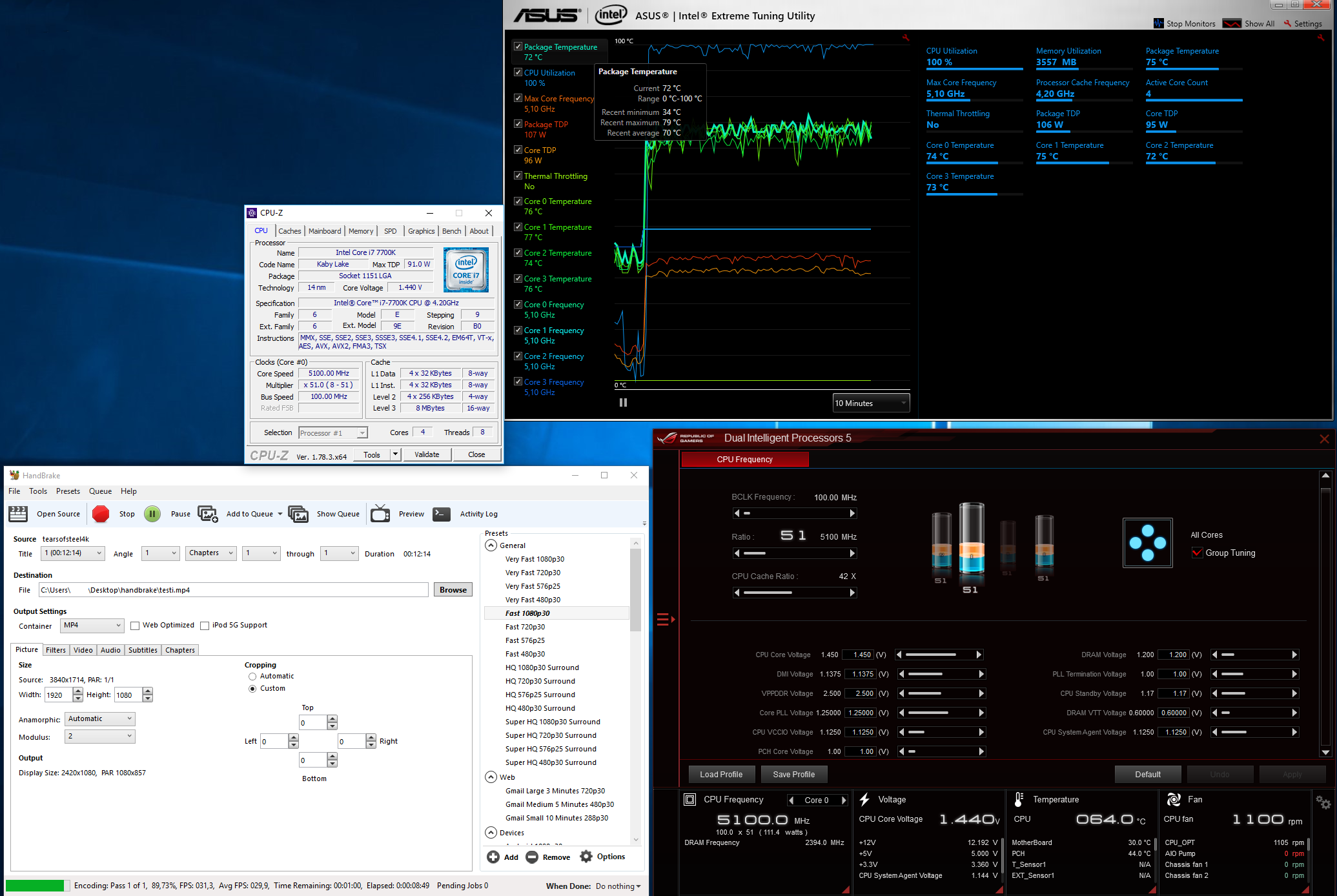Pause the Intel XTU monitoring graph
This screenshot has width=1337, height=896.
(623, 402)
